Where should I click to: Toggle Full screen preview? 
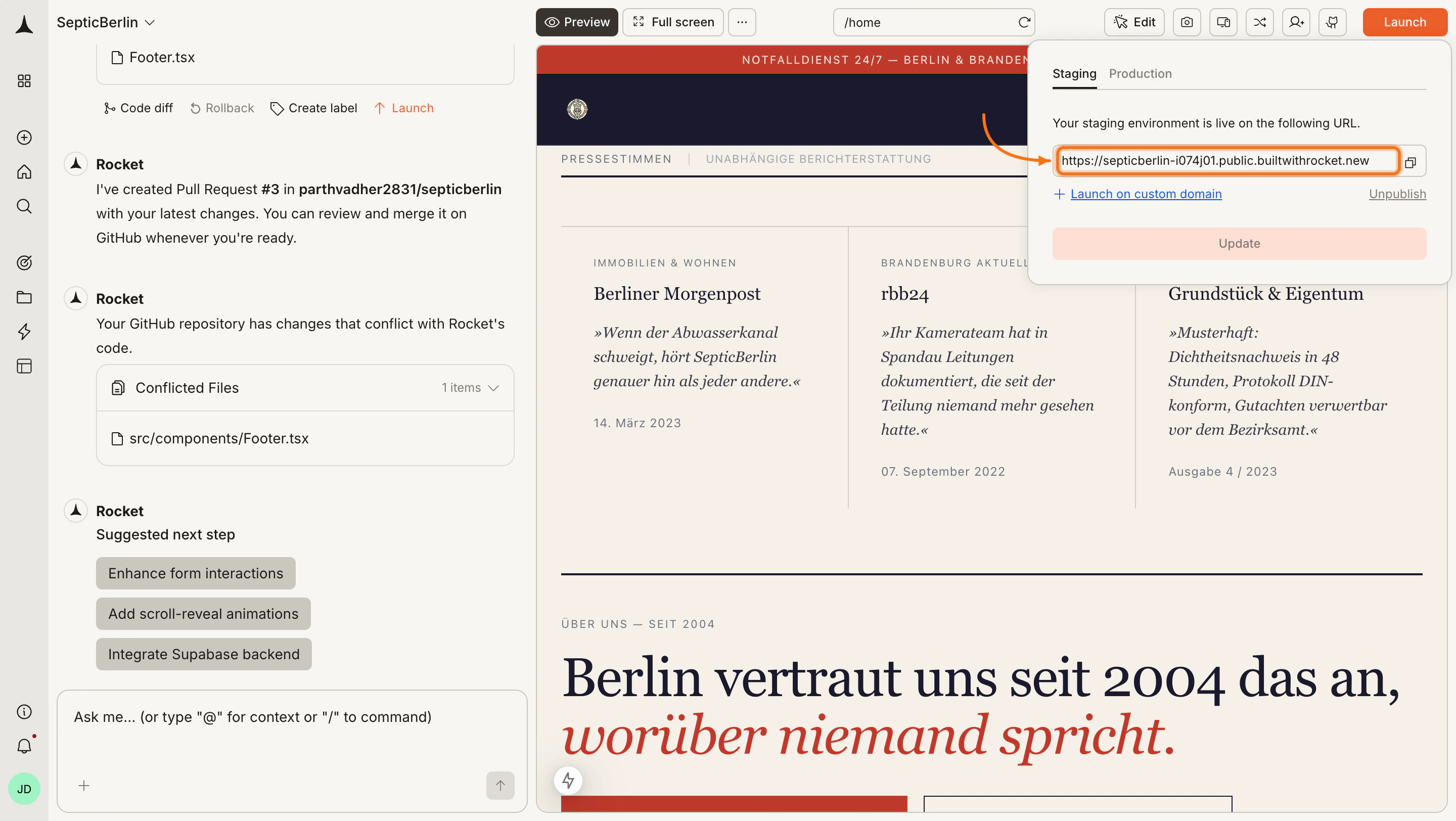point(672,22)
